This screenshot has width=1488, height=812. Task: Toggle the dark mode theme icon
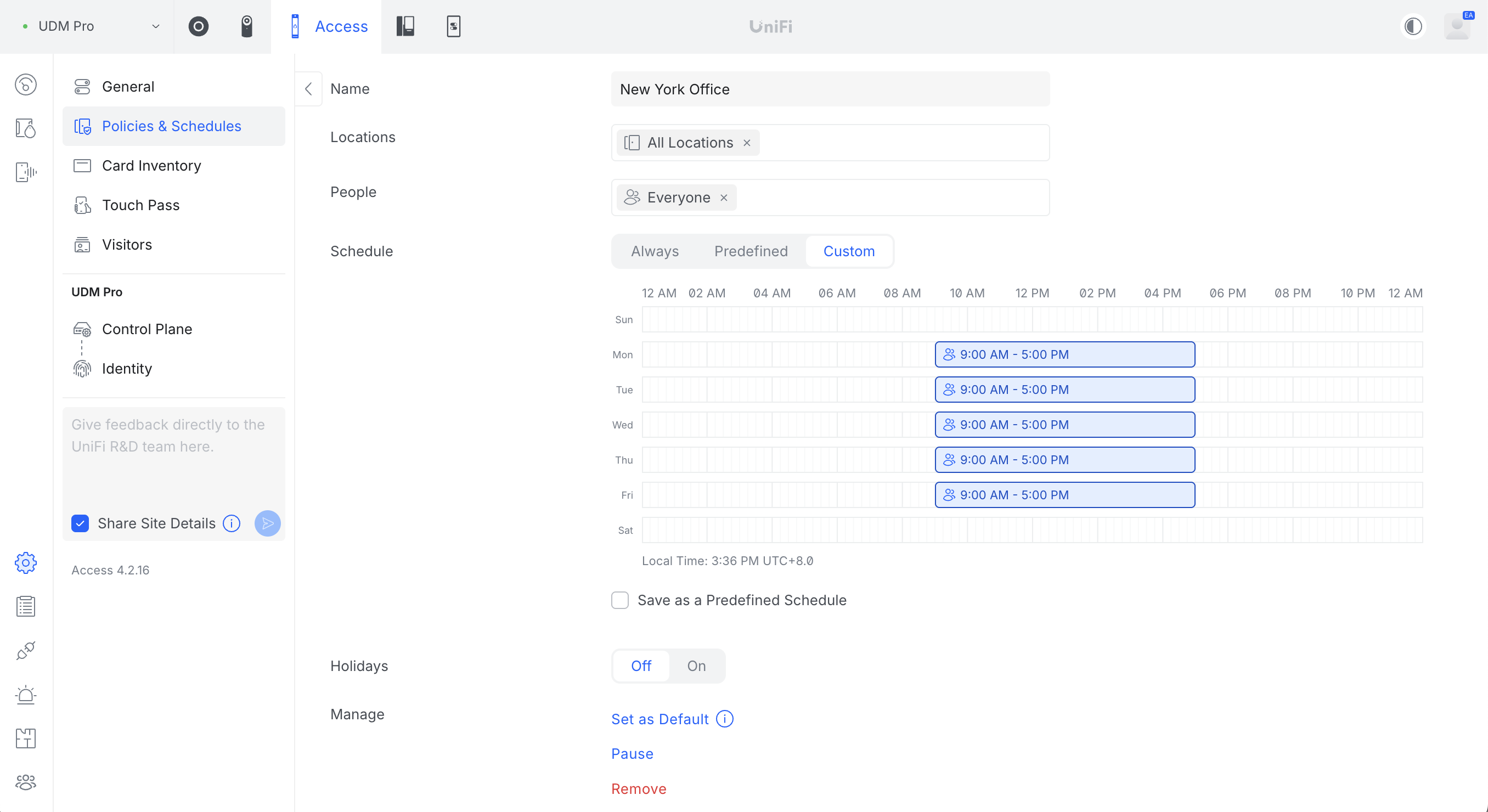tap(1413, 26)
